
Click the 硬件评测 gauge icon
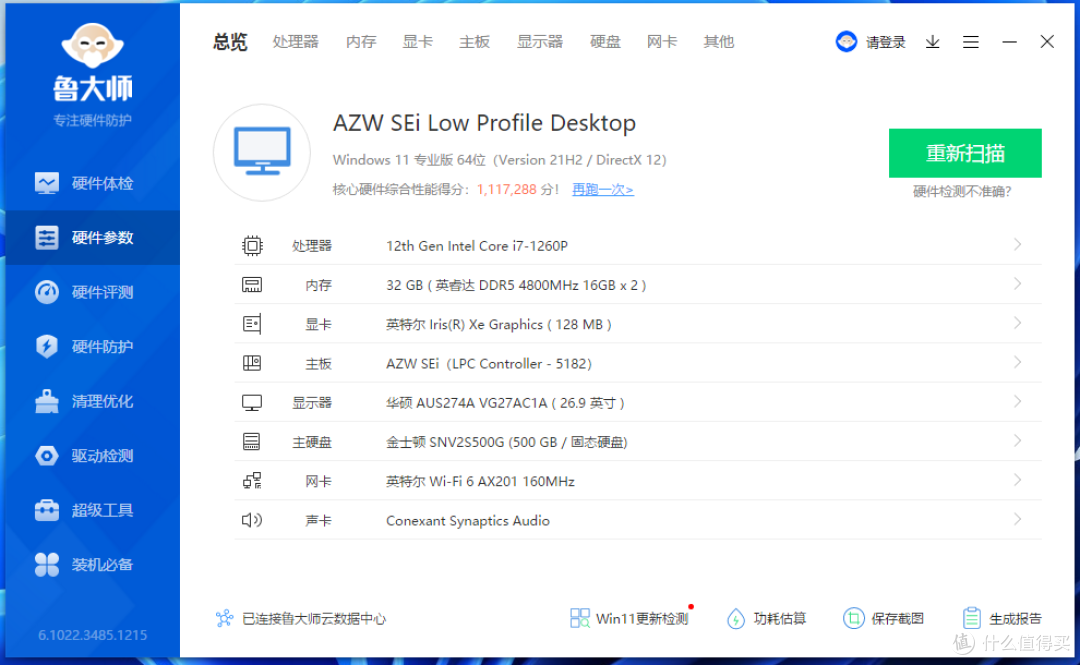coord(47,292)
